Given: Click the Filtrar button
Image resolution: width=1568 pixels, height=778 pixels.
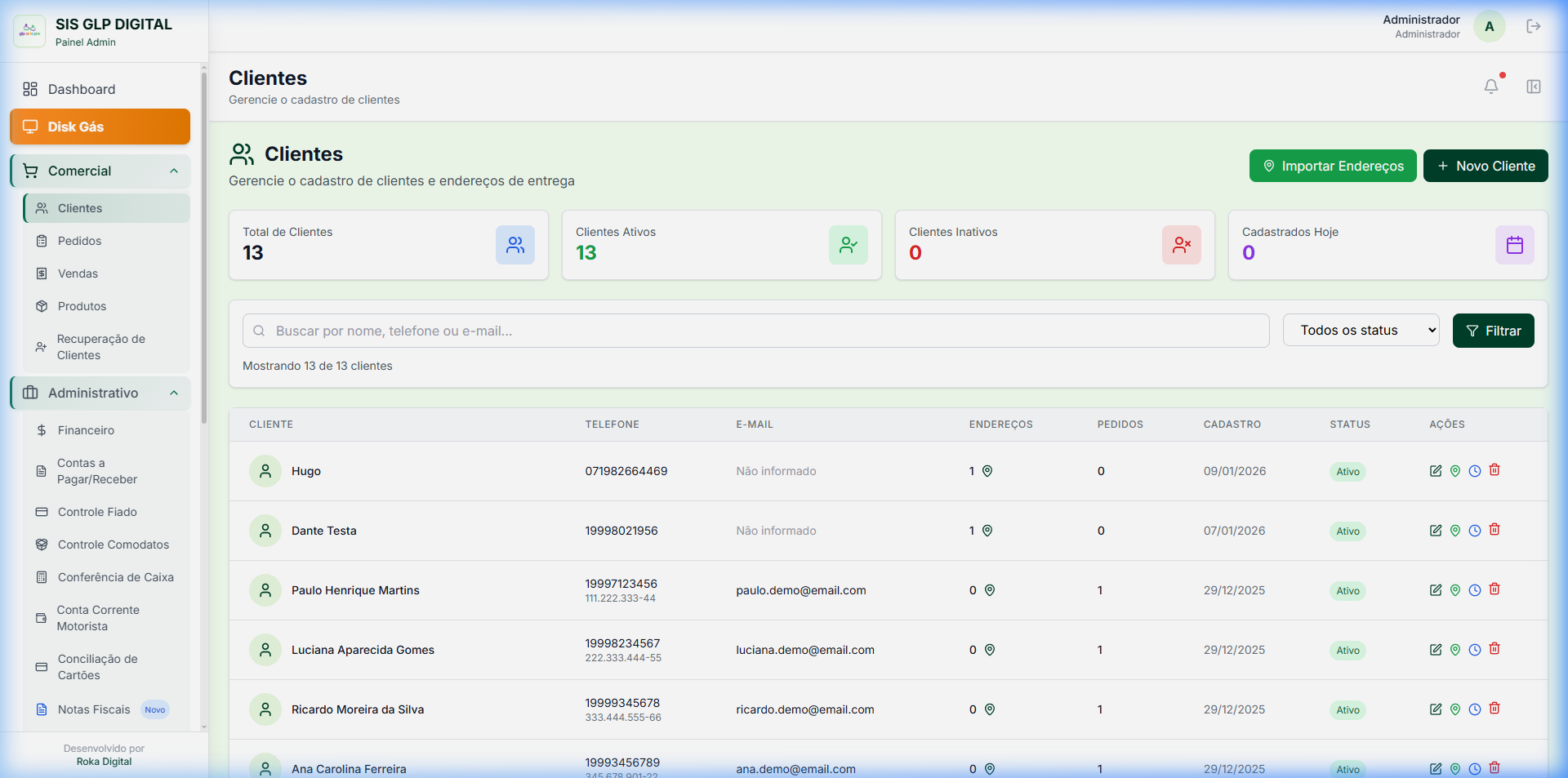Looking at the screenshot, I should pos(1492,331).
